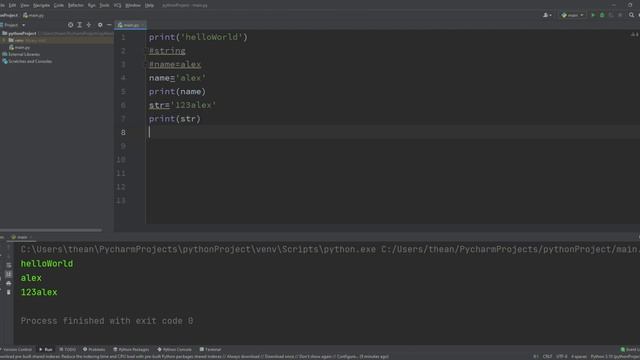Select the venv folder in Project tree

tap(19, 40)
